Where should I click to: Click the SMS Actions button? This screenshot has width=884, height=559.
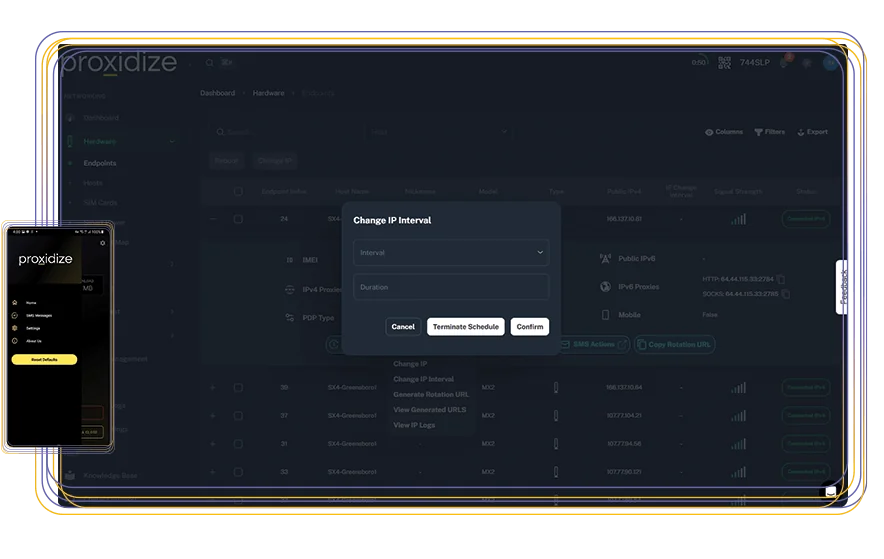(x=593, y=344)
